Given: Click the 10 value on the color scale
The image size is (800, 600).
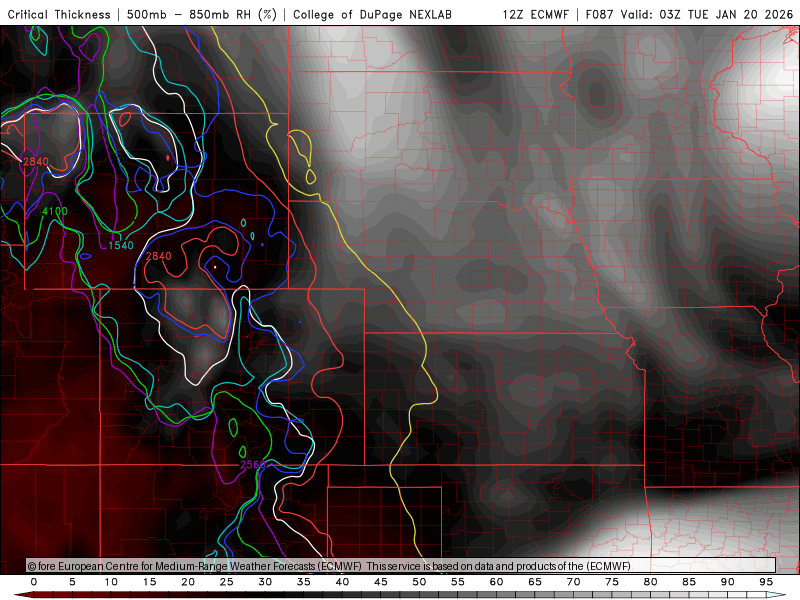Looking at the screenshot, I should pos(111,582).
